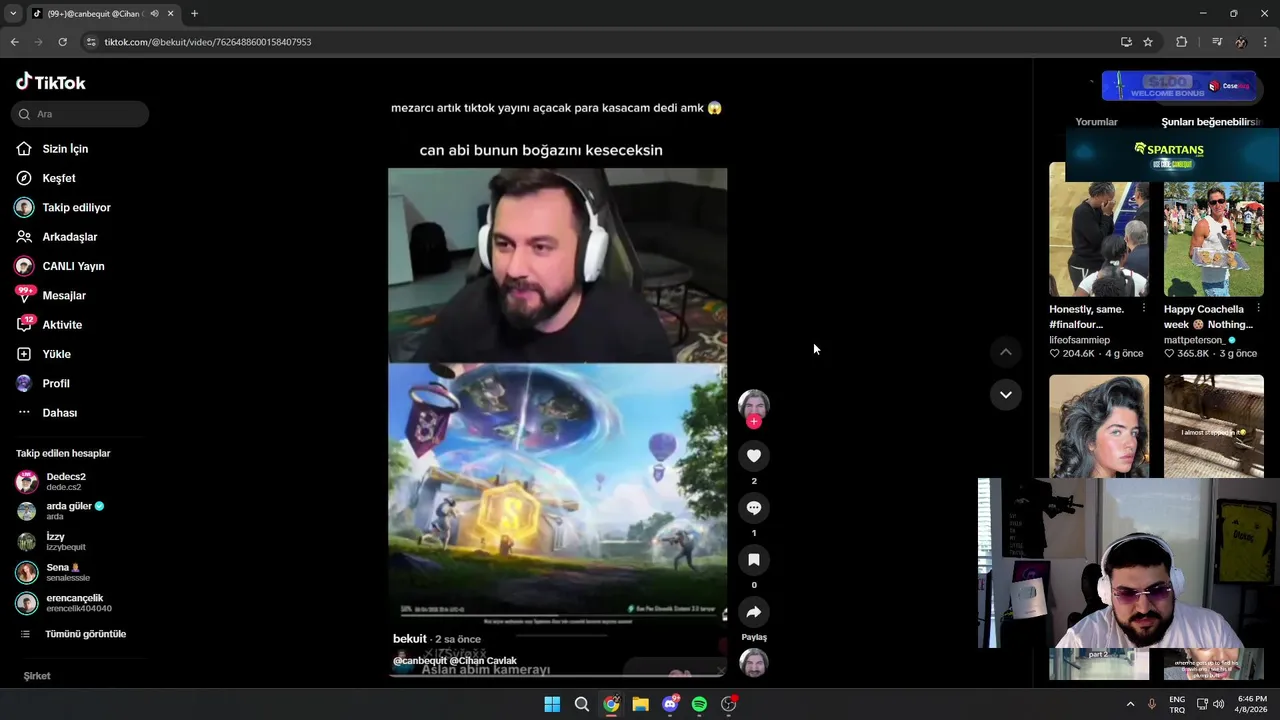Image resolution: width=1280 pixels, height=720 pixels.
Task: Open lifeofsammiep profile link
Action: point(1079,340)
